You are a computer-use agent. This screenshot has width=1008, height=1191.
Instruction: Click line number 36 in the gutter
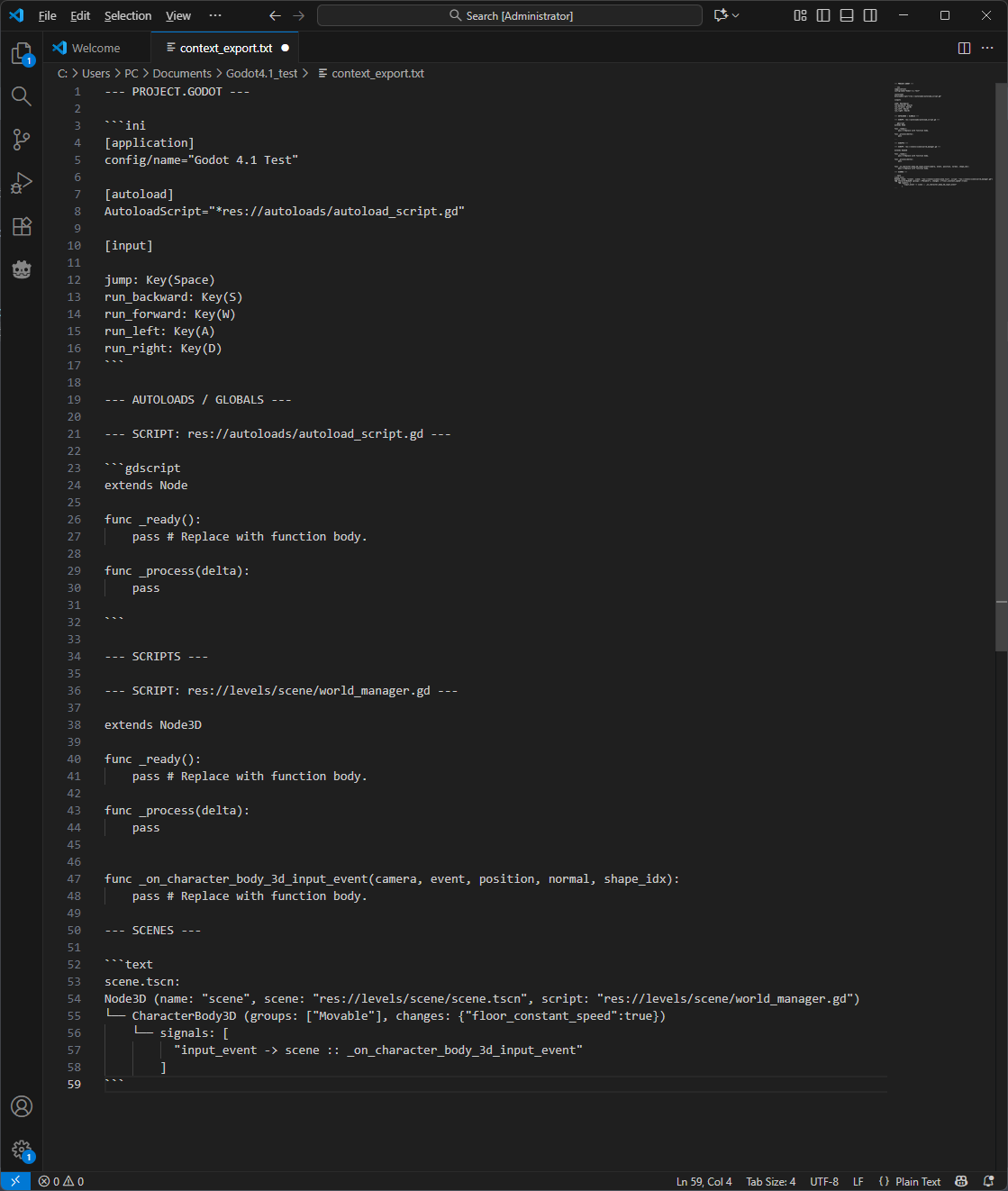pyautogui.click(x=74, y=690)
